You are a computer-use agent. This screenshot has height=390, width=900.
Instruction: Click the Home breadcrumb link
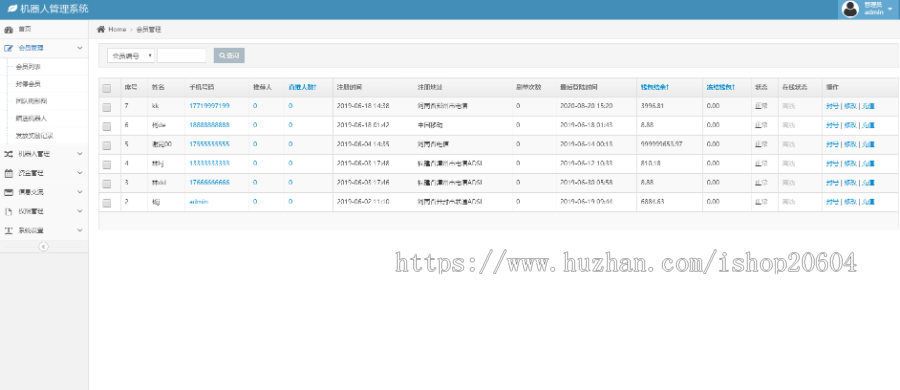pyautogui.click(x=117, y=29)
